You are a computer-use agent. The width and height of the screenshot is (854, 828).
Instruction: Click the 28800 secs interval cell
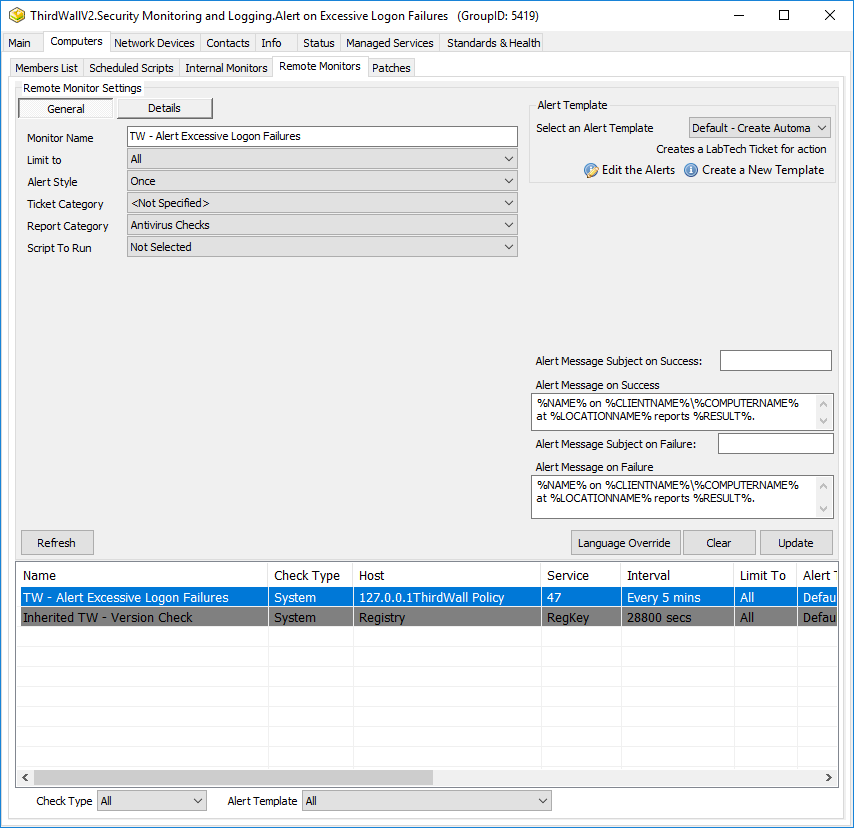tap(677, 617)
